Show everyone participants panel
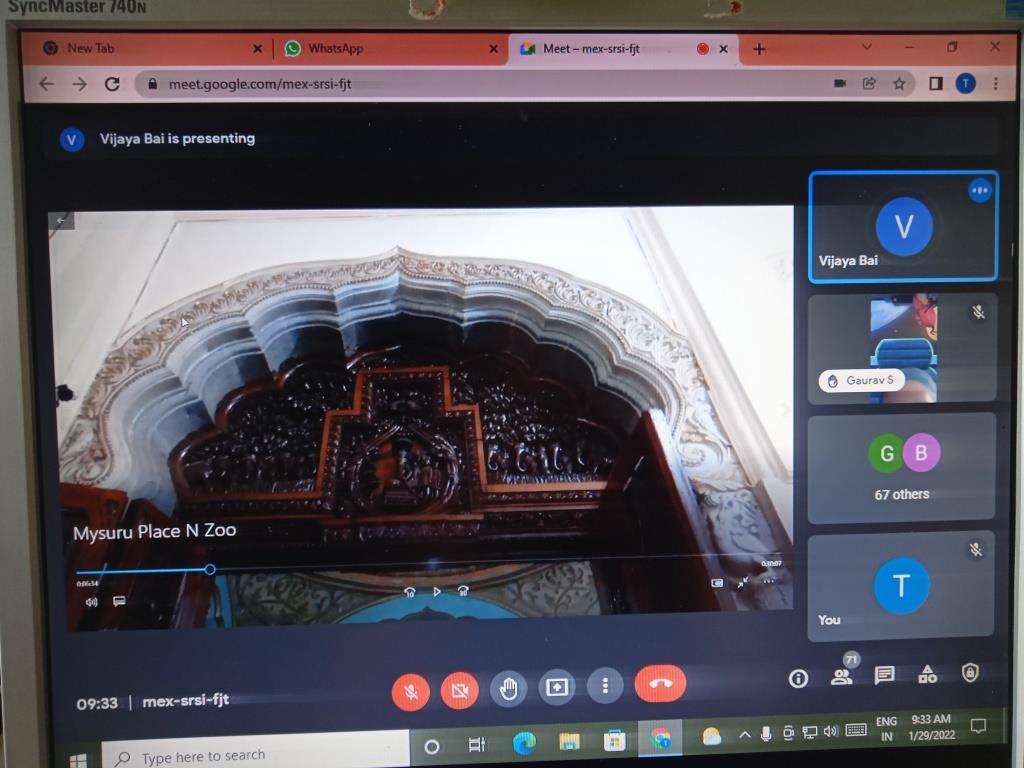The height and width of the screenshot is (768, 1024). pyautogui.click(x=841, y=677)
